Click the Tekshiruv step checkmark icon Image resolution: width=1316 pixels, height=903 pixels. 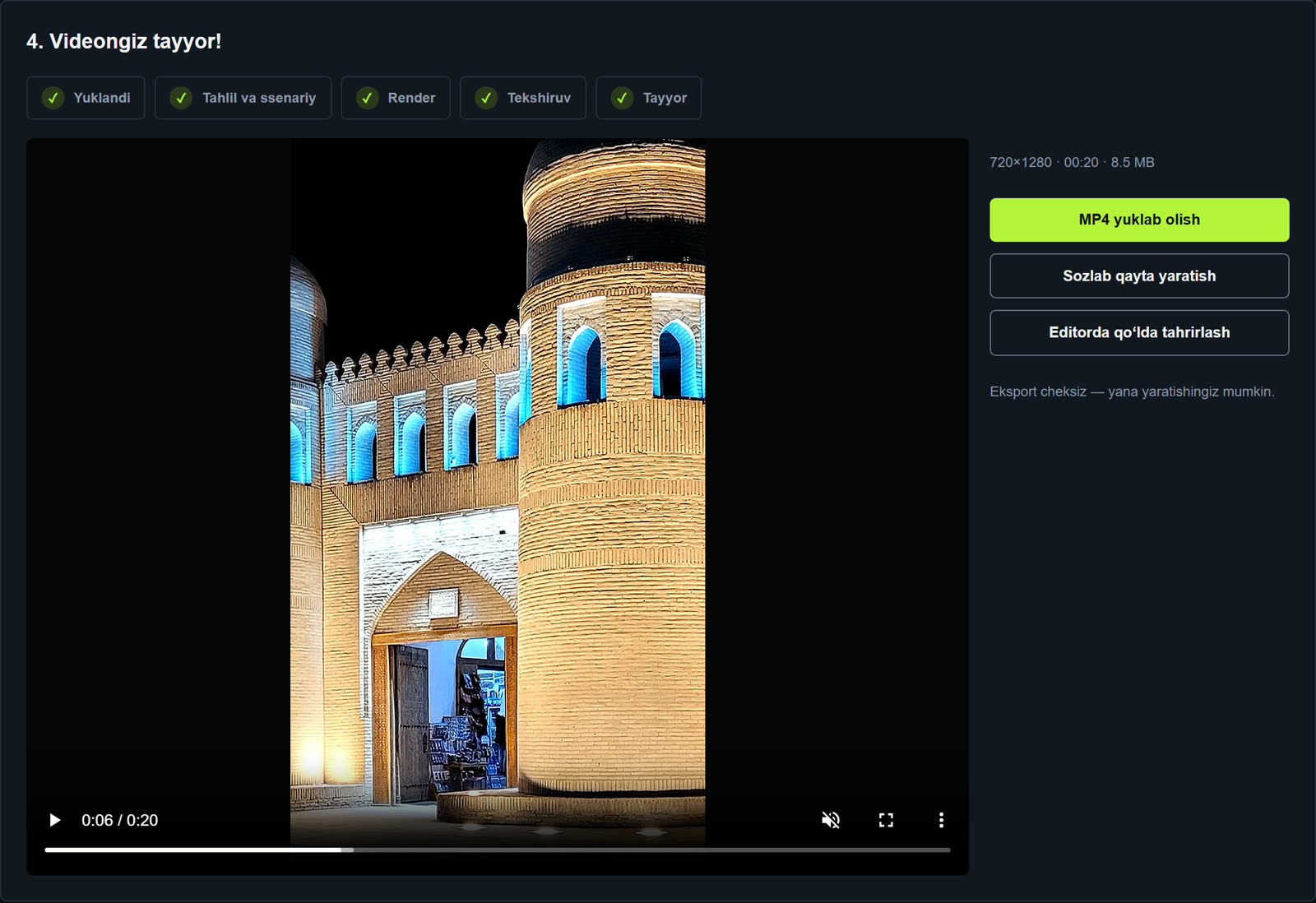point(486,98)
